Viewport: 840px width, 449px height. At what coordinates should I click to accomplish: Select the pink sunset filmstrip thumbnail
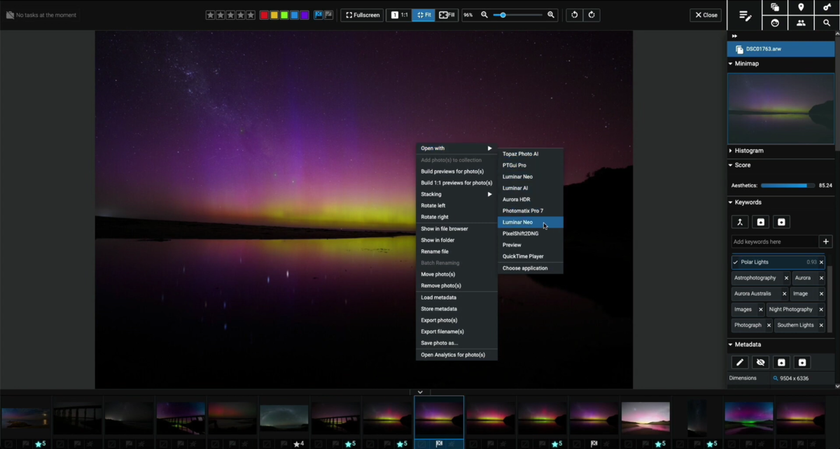(646, 418)
